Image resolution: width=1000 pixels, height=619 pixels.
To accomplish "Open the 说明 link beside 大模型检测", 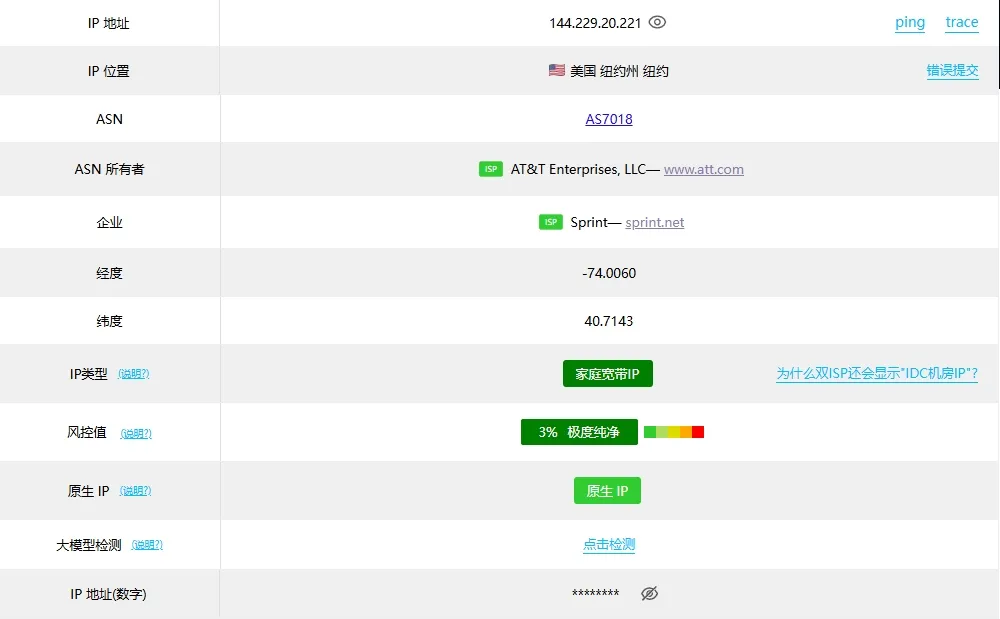I will [x=147, y=545].
